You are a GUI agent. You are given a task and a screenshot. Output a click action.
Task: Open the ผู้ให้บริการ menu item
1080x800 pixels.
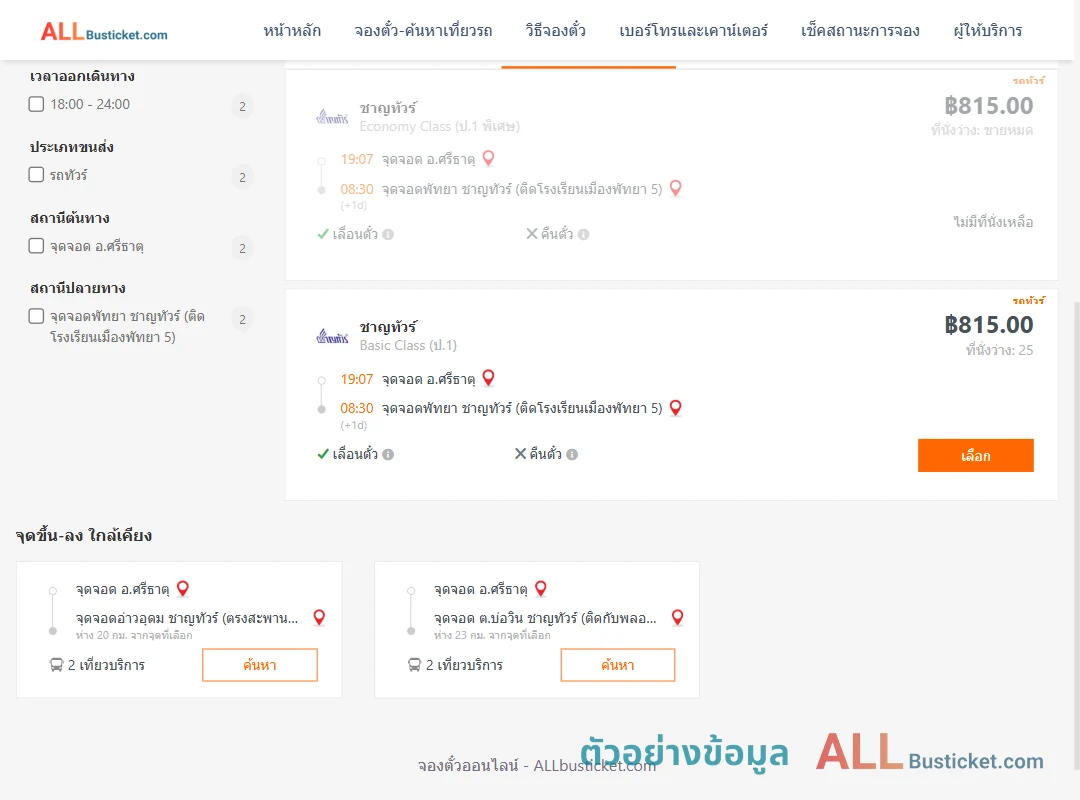click(988, 30)
